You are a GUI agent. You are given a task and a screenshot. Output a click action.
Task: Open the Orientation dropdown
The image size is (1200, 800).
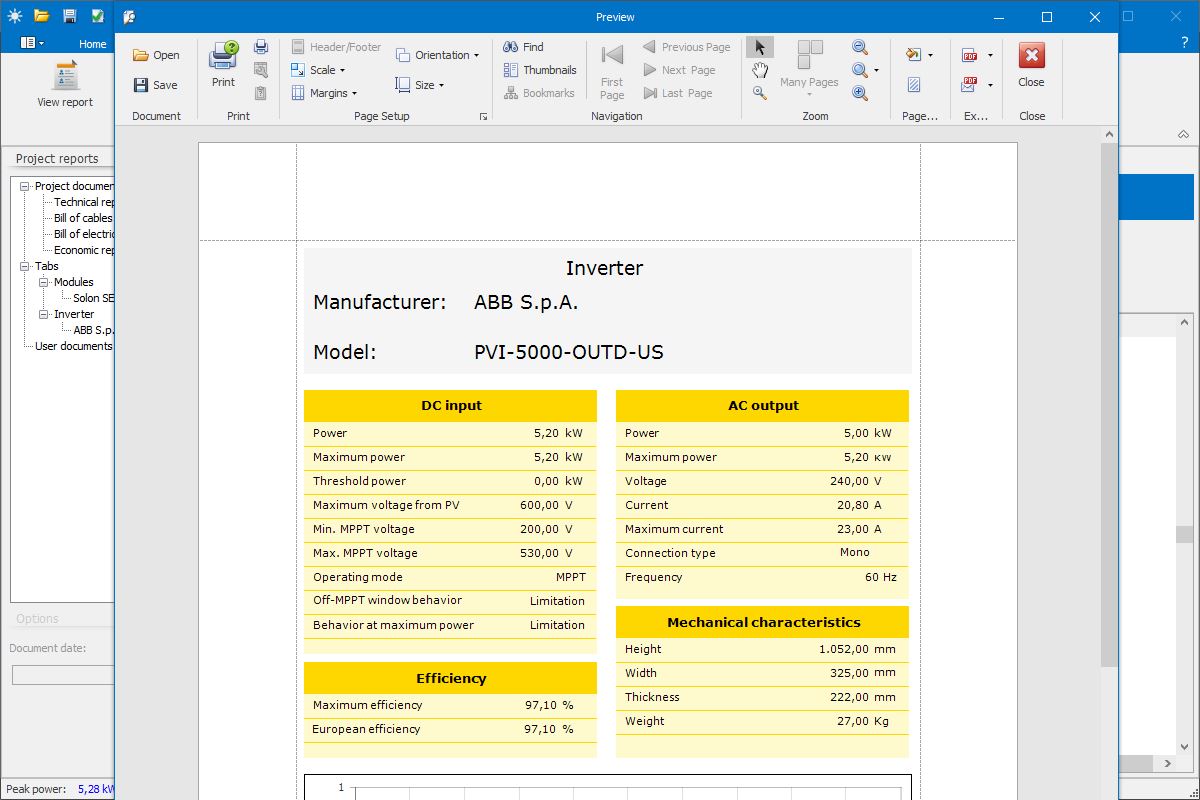click(x=437, y=55)
